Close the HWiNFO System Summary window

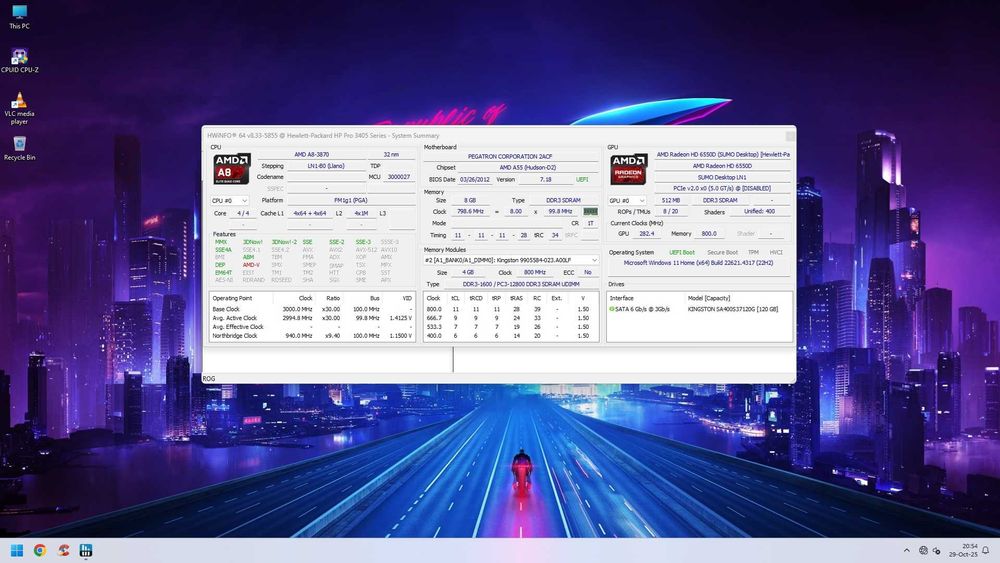(790, 136)
